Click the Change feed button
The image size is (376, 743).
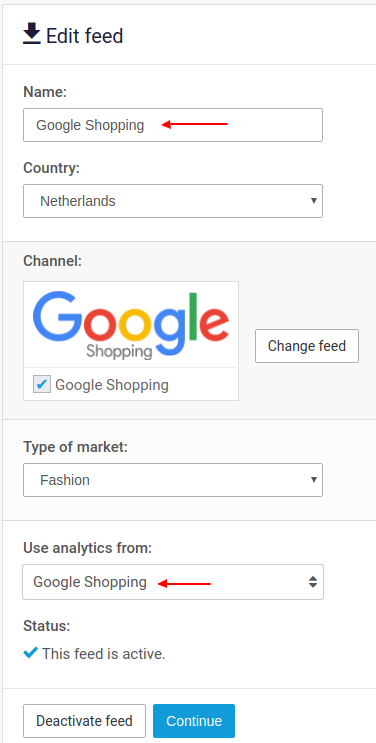click(x=307, y=346)
